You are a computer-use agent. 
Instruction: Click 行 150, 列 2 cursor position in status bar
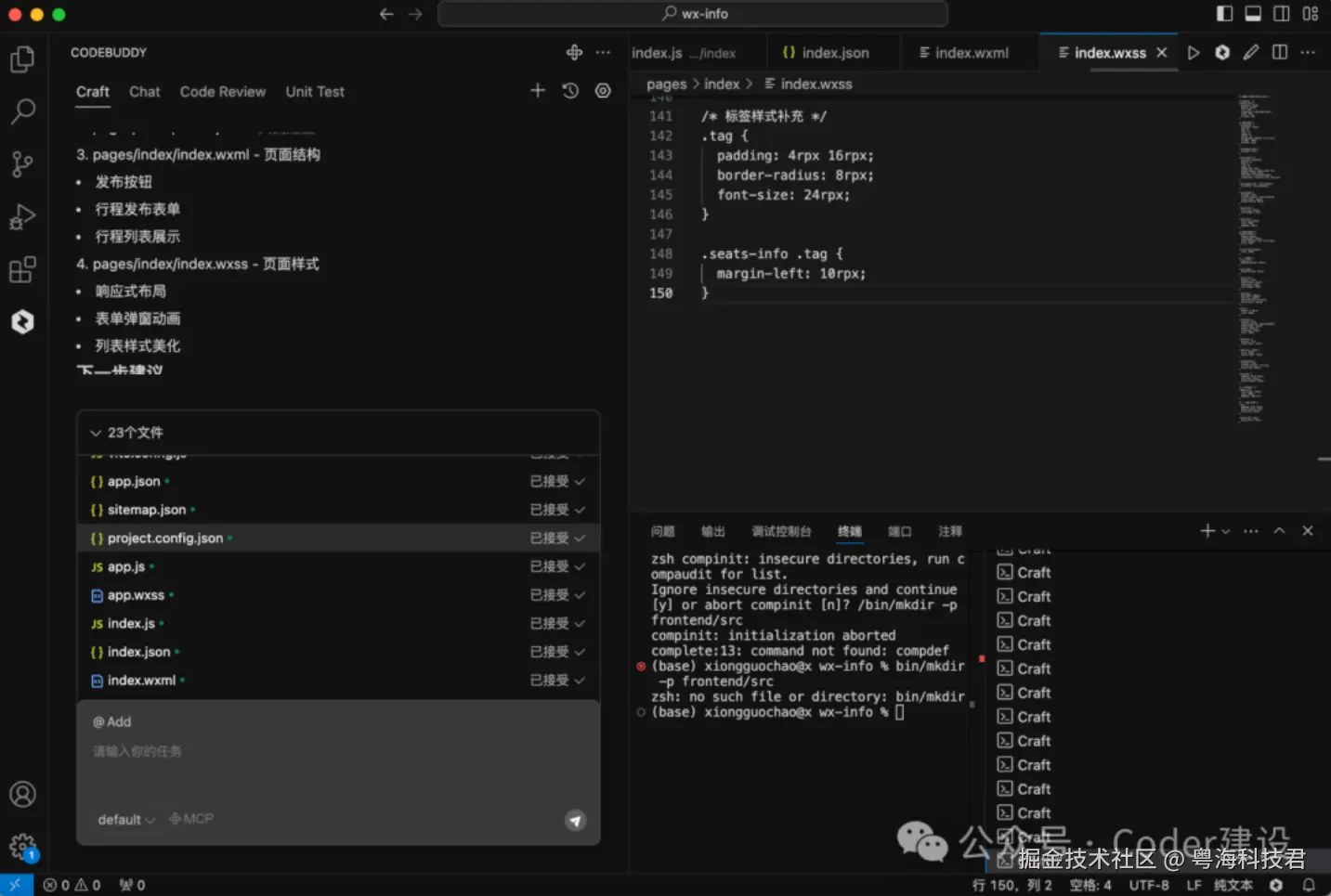click(1012, 885)
